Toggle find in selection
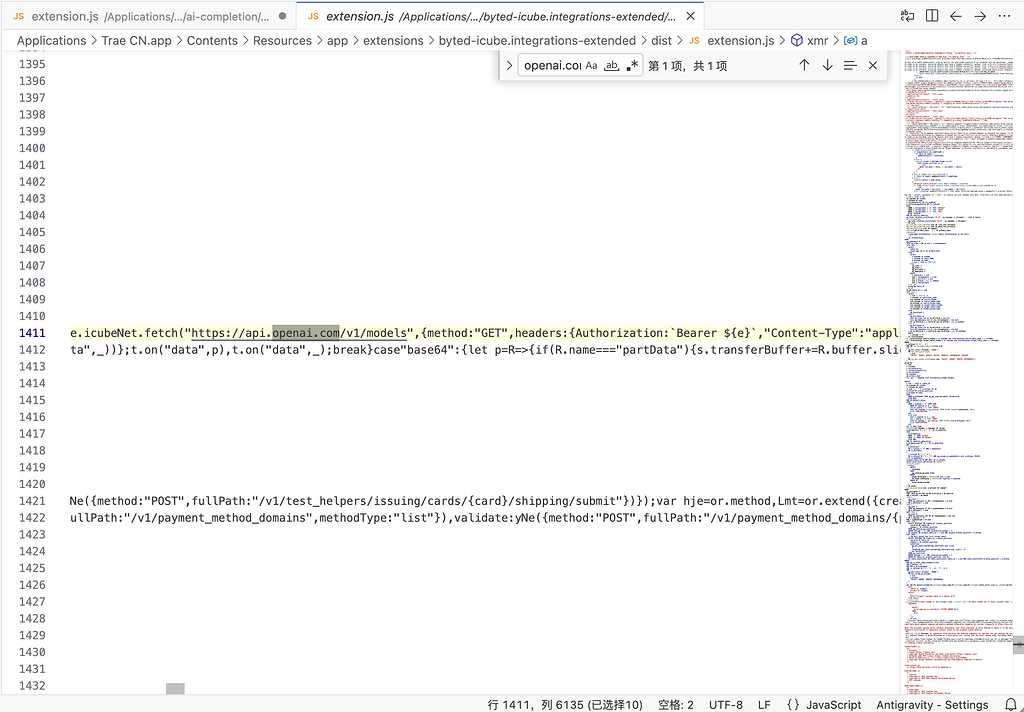Image resolution: width=1024 pixels, height=712 pixels. (x=850, y=65)
